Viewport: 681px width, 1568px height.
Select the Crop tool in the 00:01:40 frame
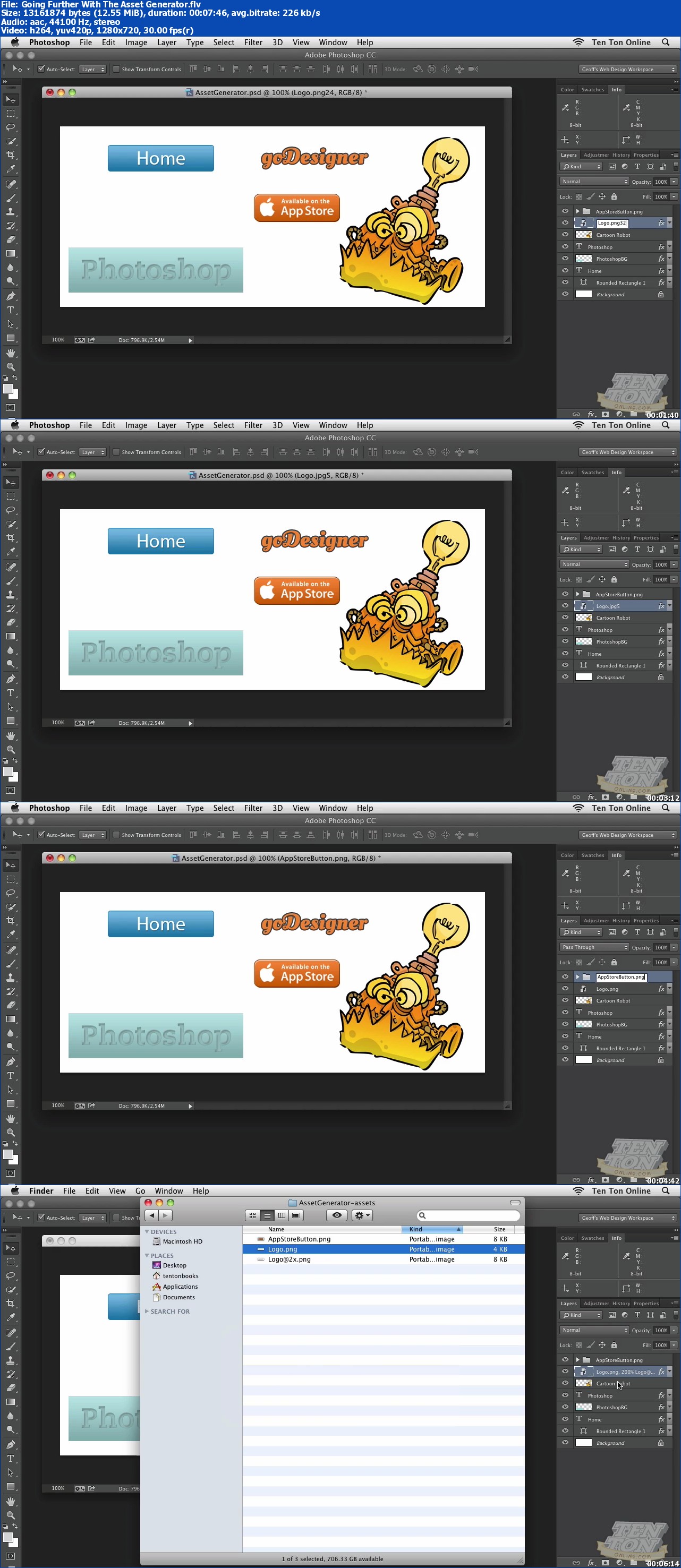tap(10, 155)
